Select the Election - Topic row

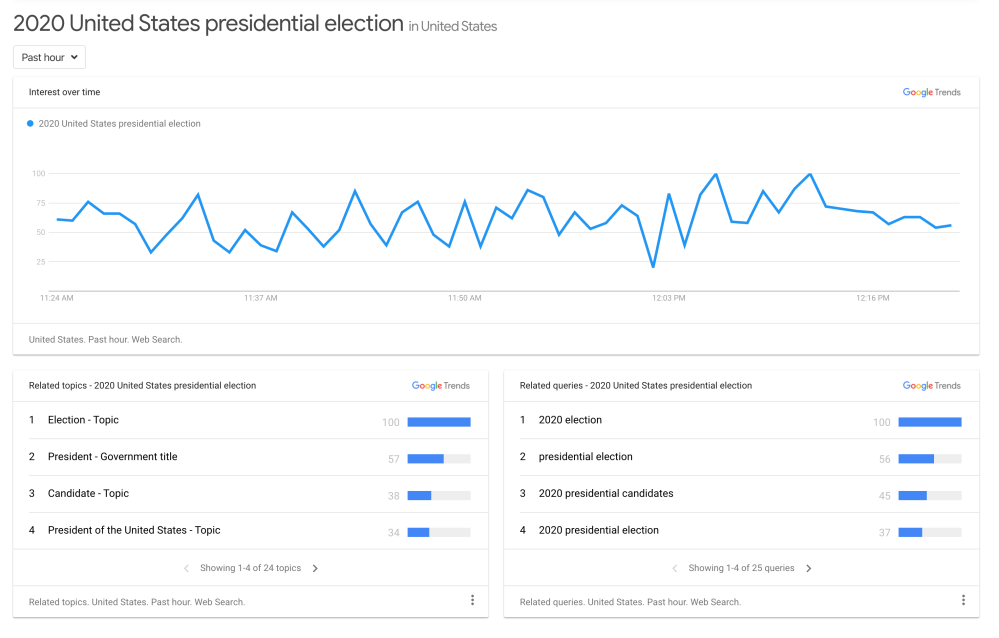click(x=83, y=420)
